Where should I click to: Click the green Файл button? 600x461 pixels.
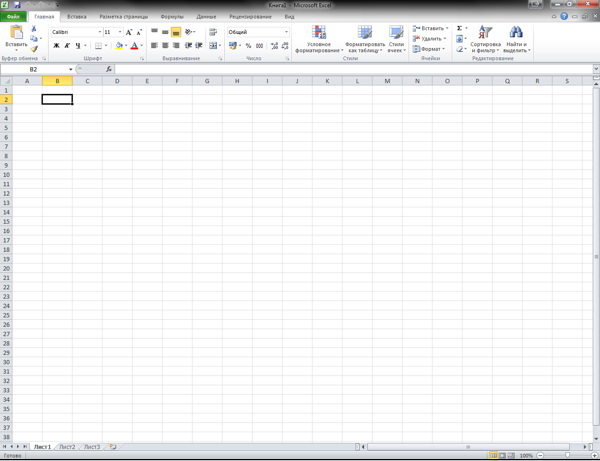pyautogui.click(x=13, y=17)
